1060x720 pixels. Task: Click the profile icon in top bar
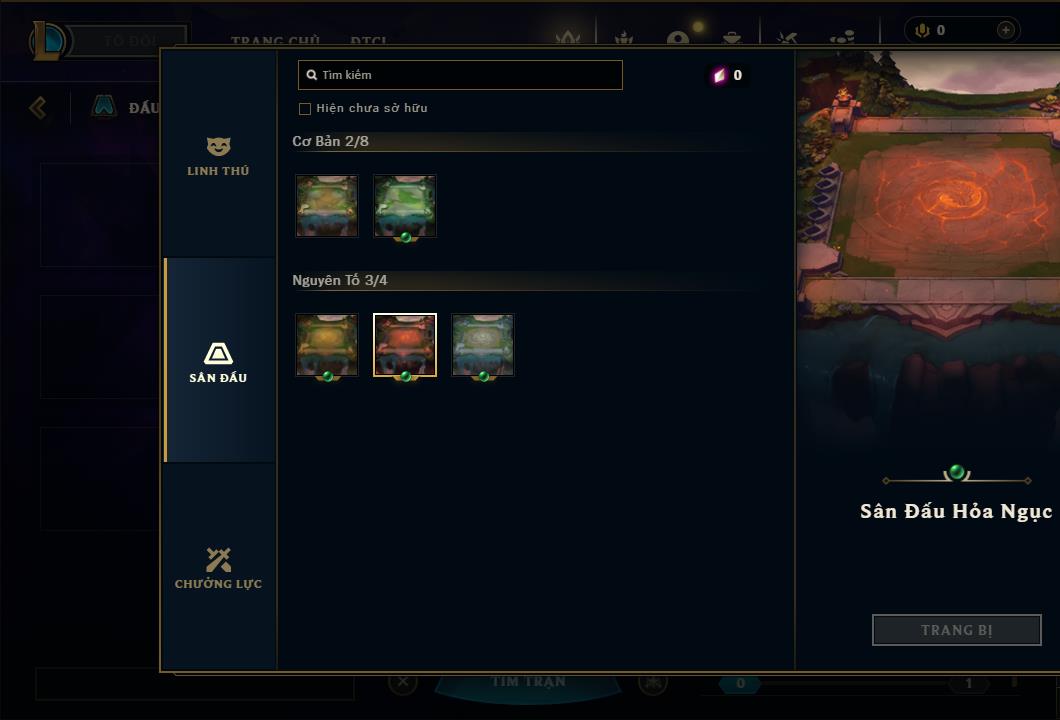click(678, 38)
